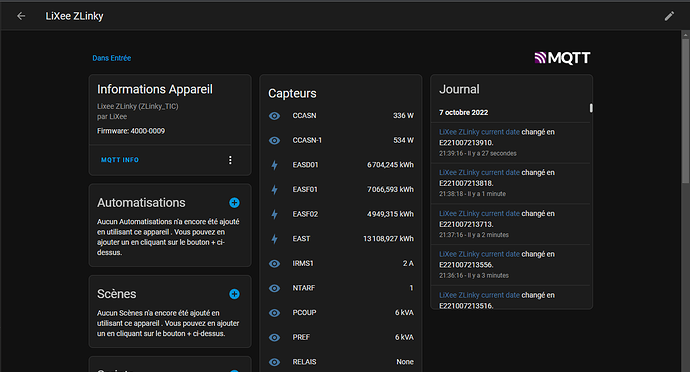The image size is (690, 372).
Task: Click the eye icon beside RELAIS
Action: (275, 362)
